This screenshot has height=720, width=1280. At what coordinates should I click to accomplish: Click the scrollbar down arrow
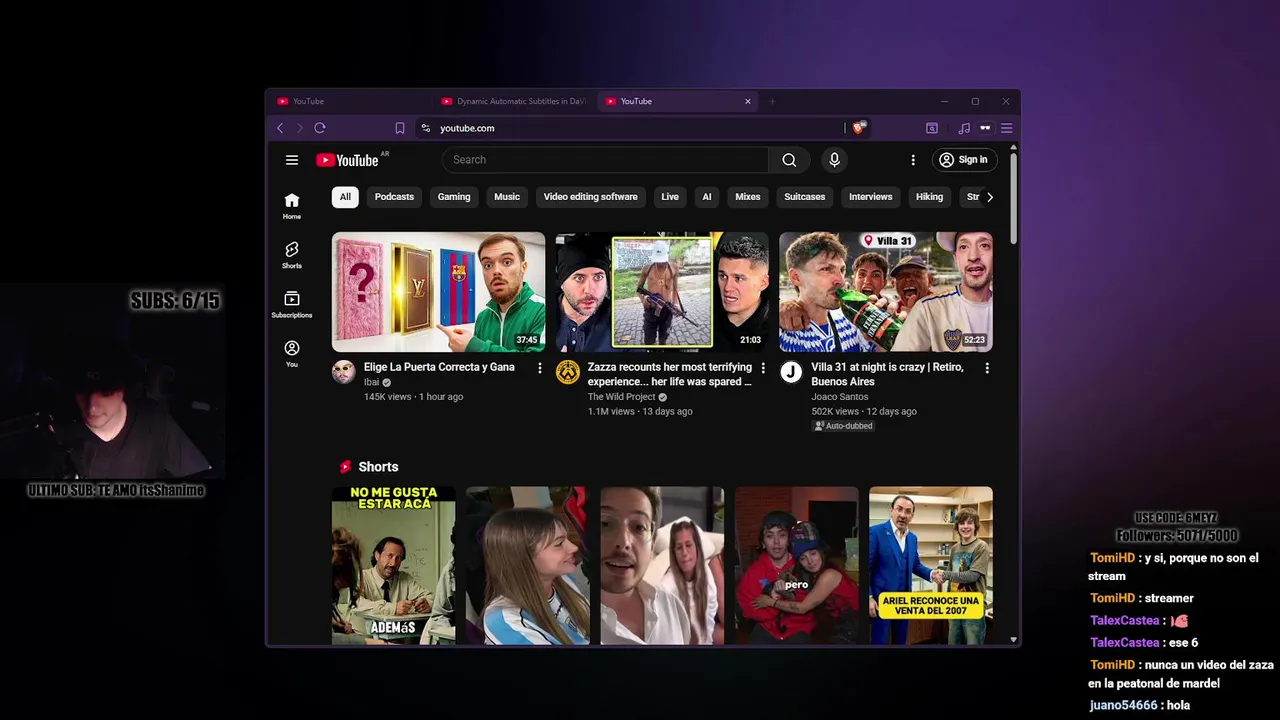pyautogui.click(x=1013, y=640)
